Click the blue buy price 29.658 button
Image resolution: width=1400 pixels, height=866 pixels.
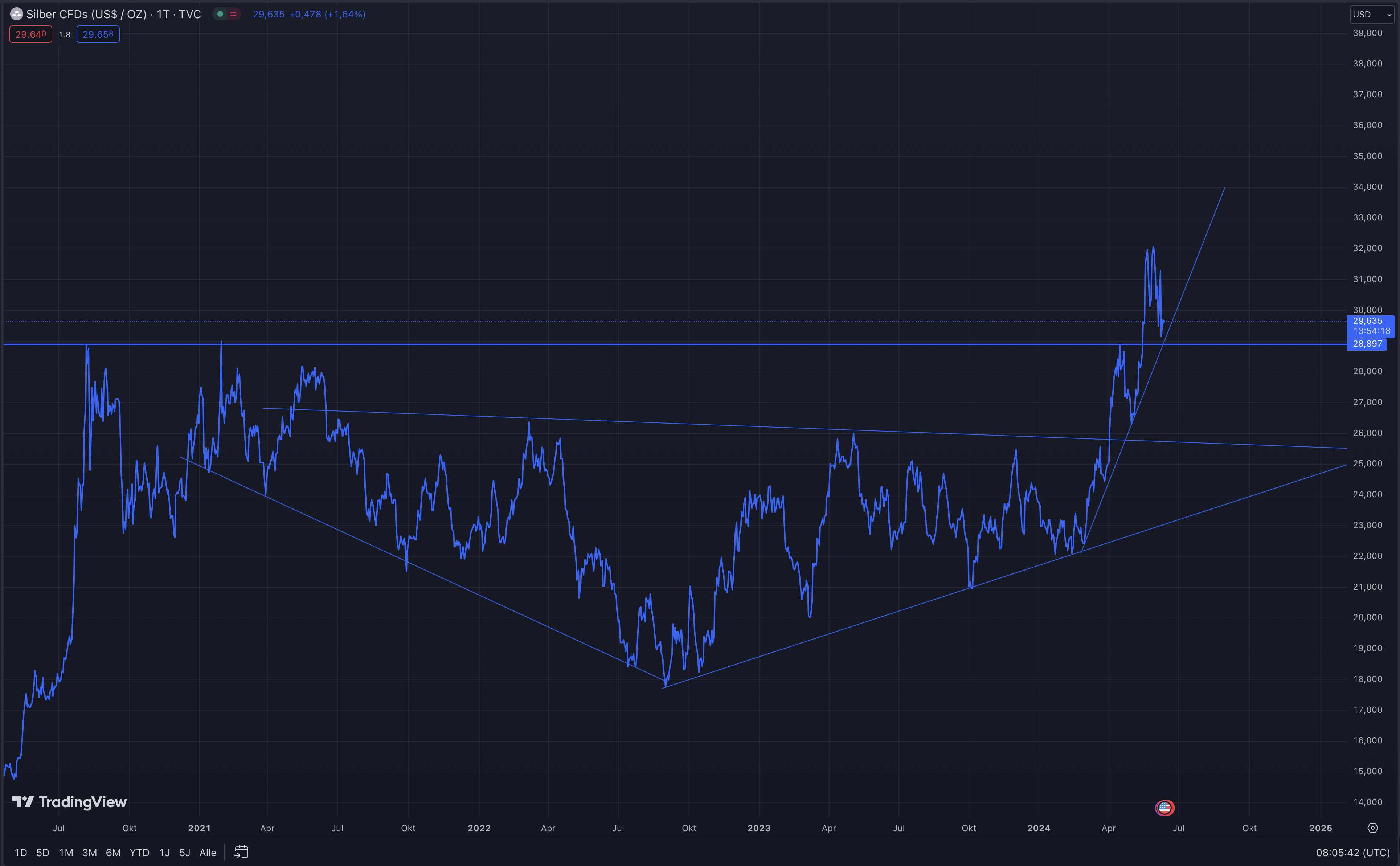(x=98, y=34)
